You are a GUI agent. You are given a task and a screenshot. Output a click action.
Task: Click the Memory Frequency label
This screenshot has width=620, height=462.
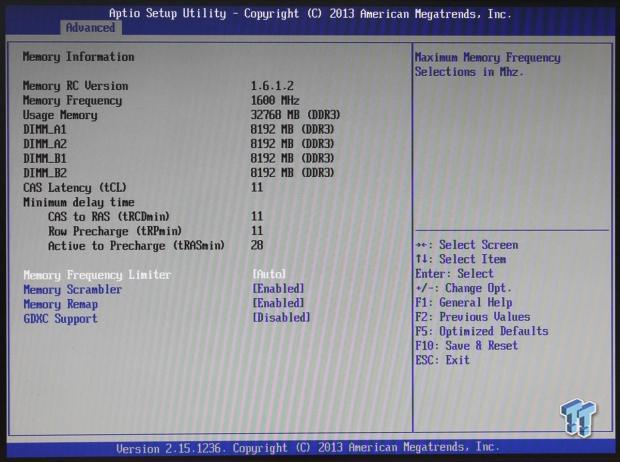click(x=72, y=100)
